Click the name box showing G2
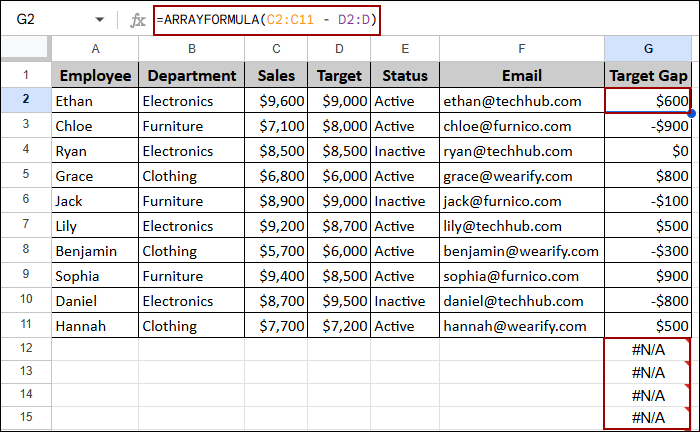700x432 pixels. (45, 19)
